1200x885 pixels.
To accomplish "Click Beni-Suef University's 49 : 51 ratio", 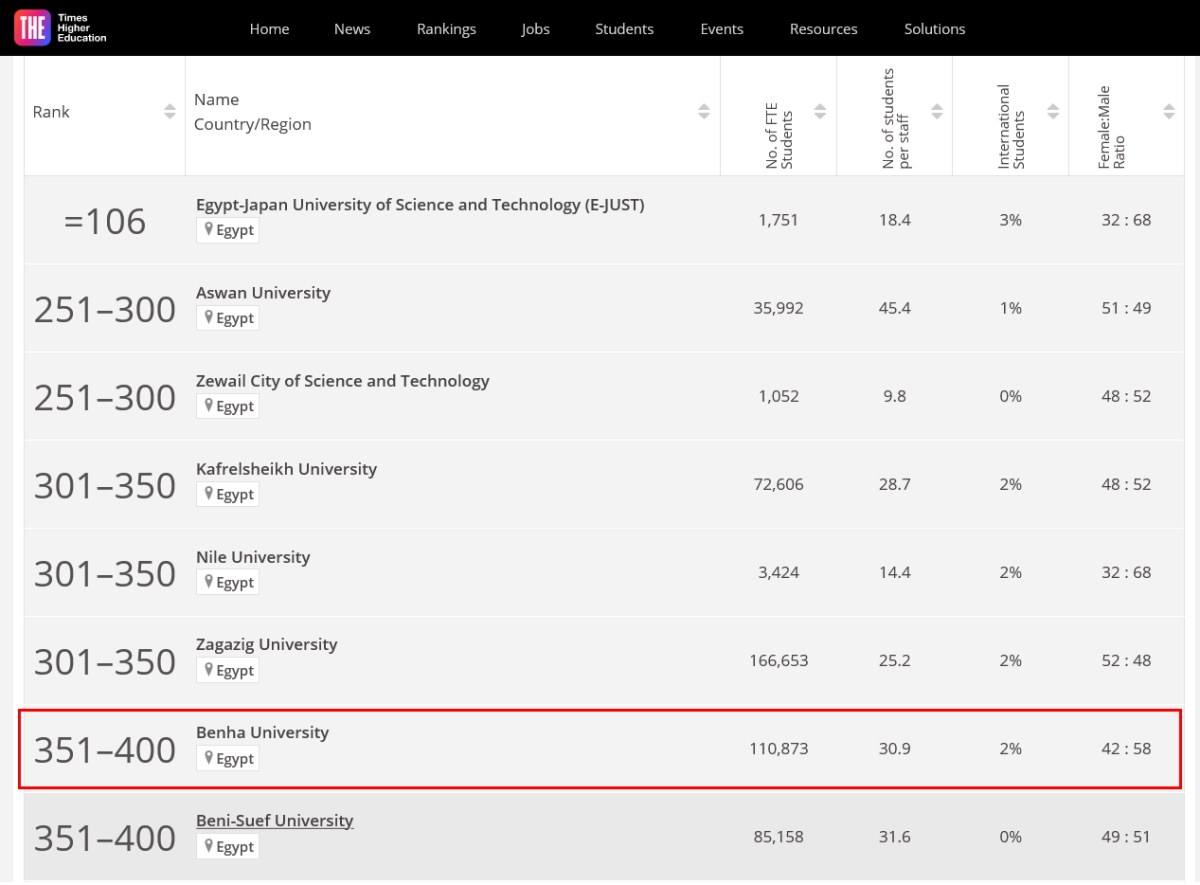I will 1127,836.
